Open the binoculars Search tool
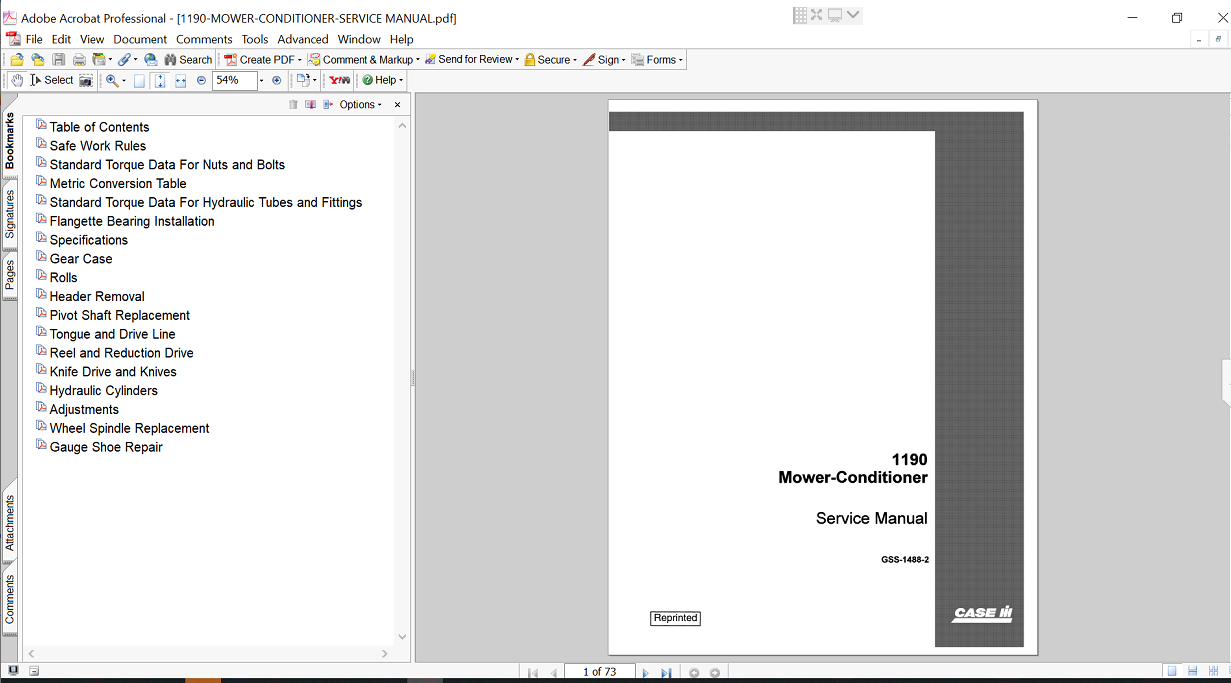 pyautogui.click(x=188, y=60)
